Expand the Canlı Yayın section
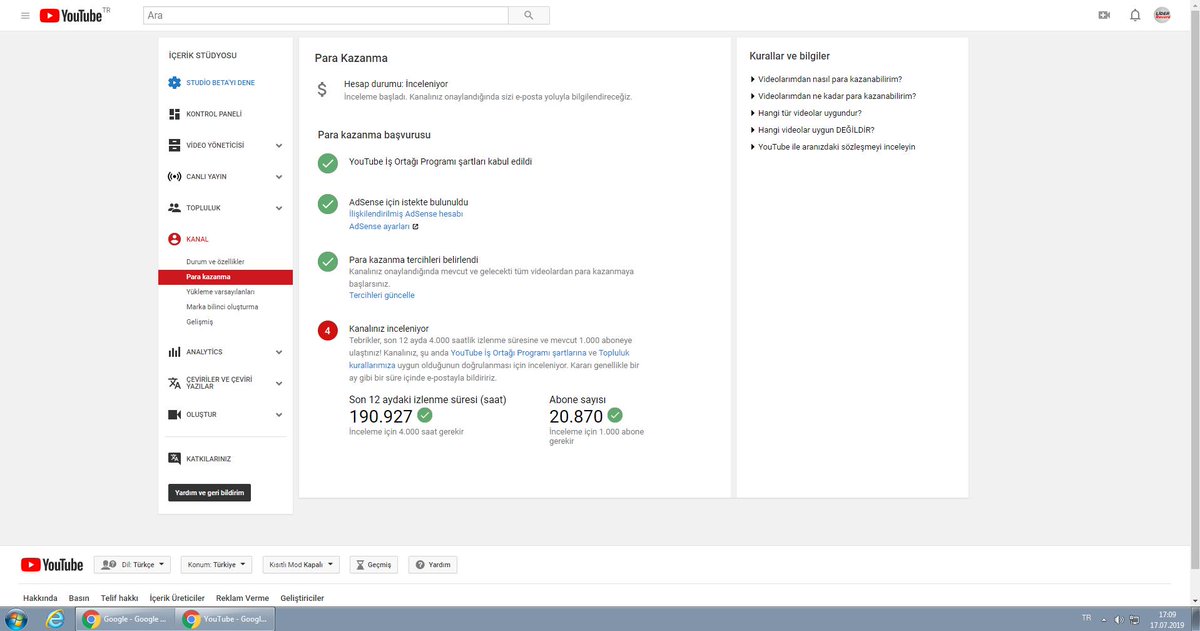This screenshot has height=631, width=1200. point(279,176)
